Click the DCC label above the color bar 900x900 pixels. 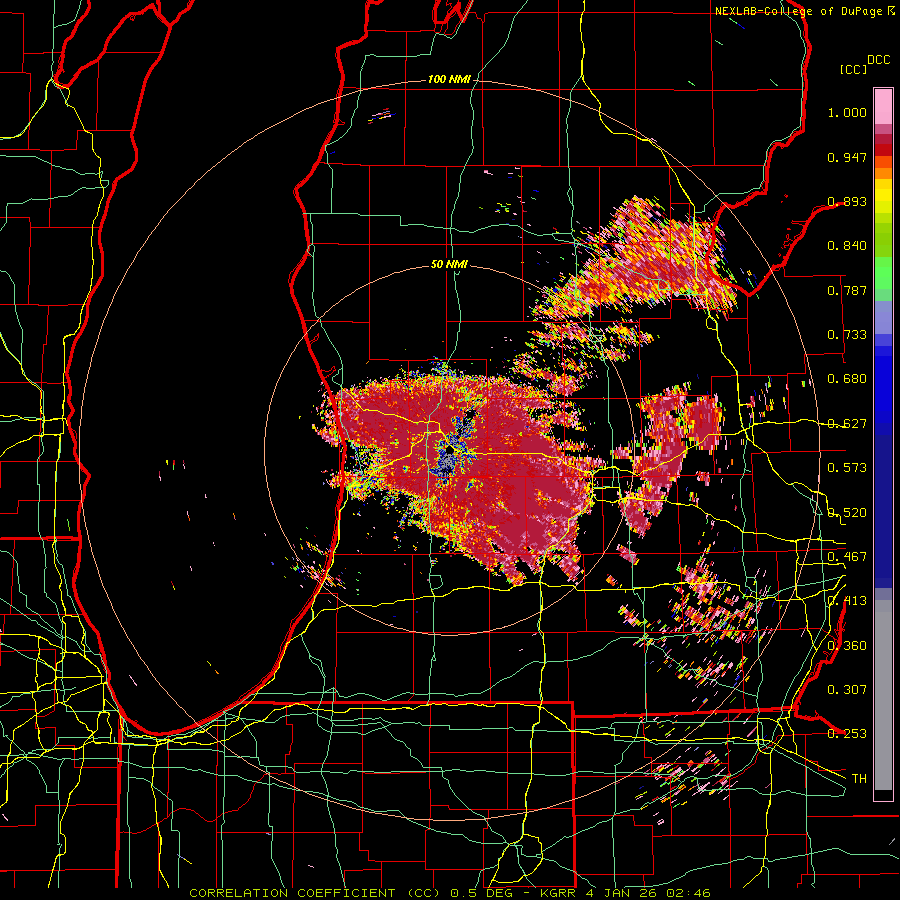click(878, 60)
